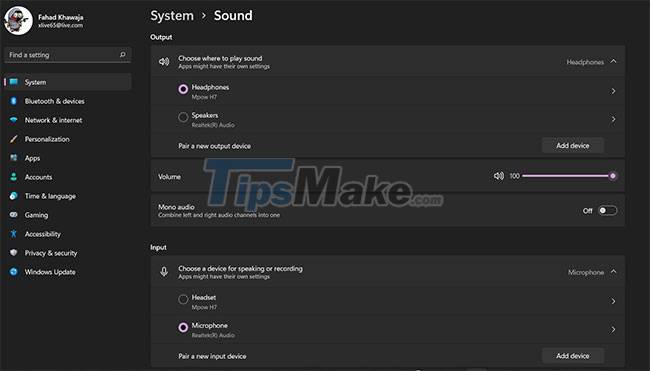Open Gaming settings

click(68, 215)
